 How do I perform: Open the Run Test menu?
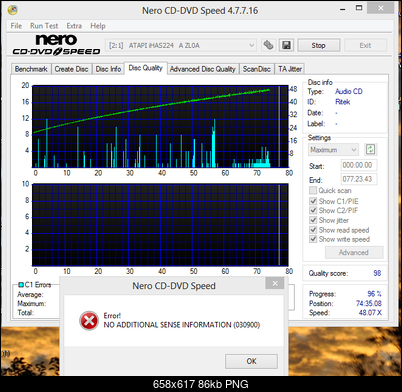(44, 26)
